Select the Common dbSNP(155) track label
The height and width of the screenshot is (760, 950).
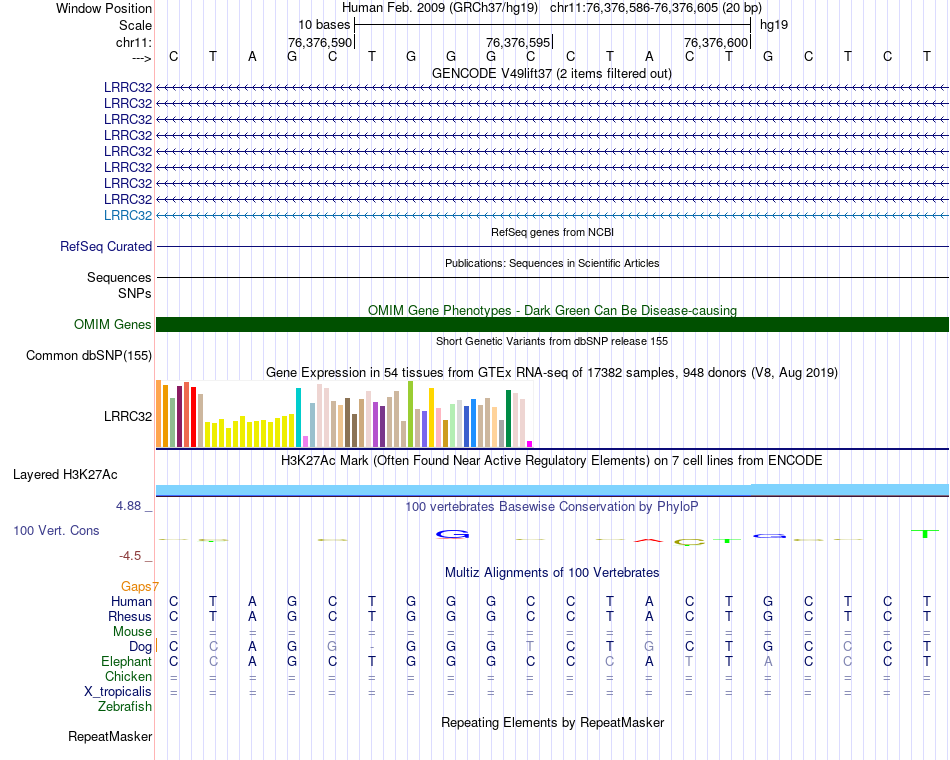click(89, 355)
